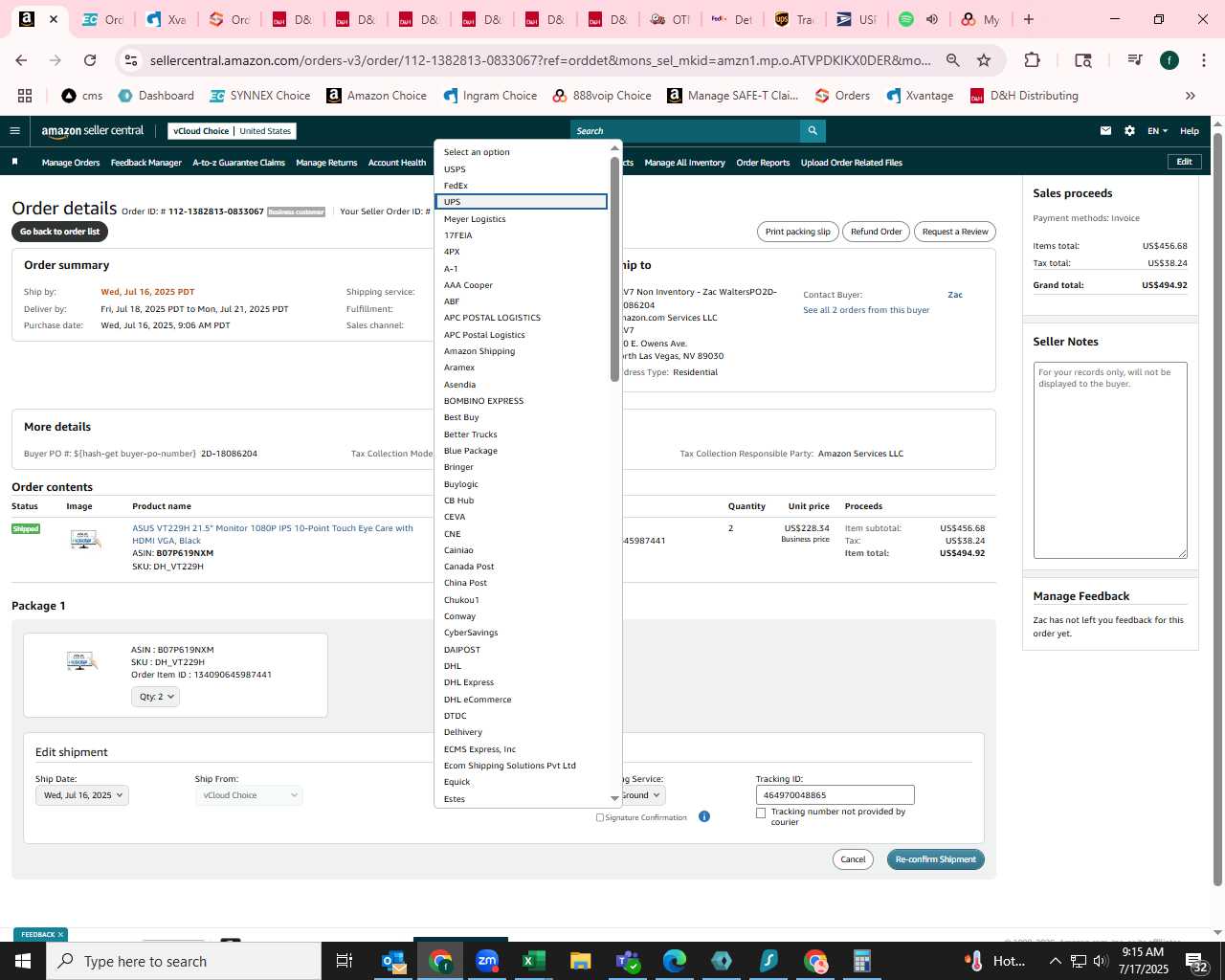Open the mail messages icon
Viewport: 1225px width, 980px height.
[x=1105, y=131]
